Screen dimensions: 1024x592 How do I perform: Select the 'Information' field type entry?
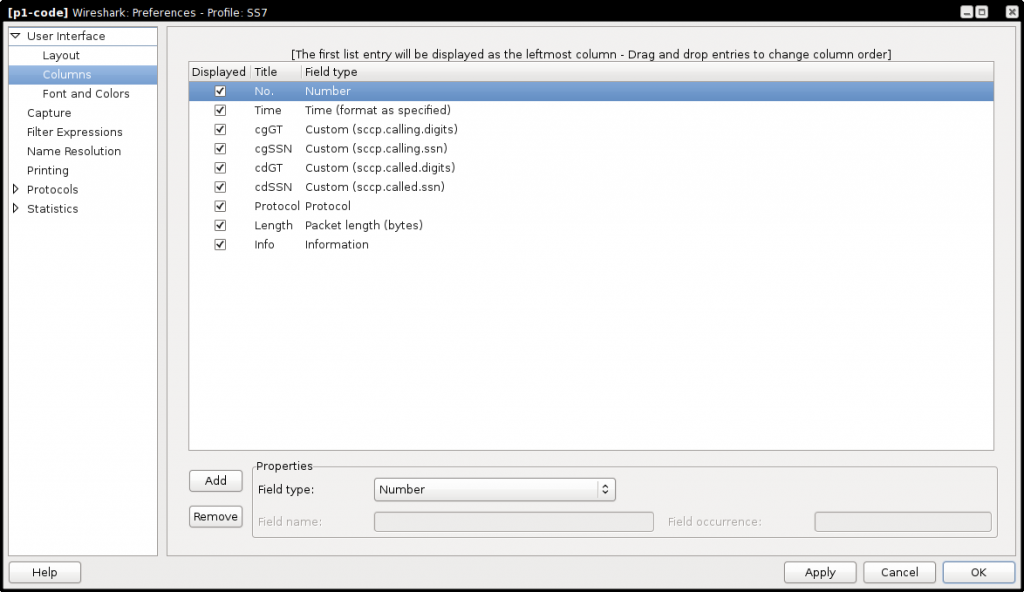337,244
